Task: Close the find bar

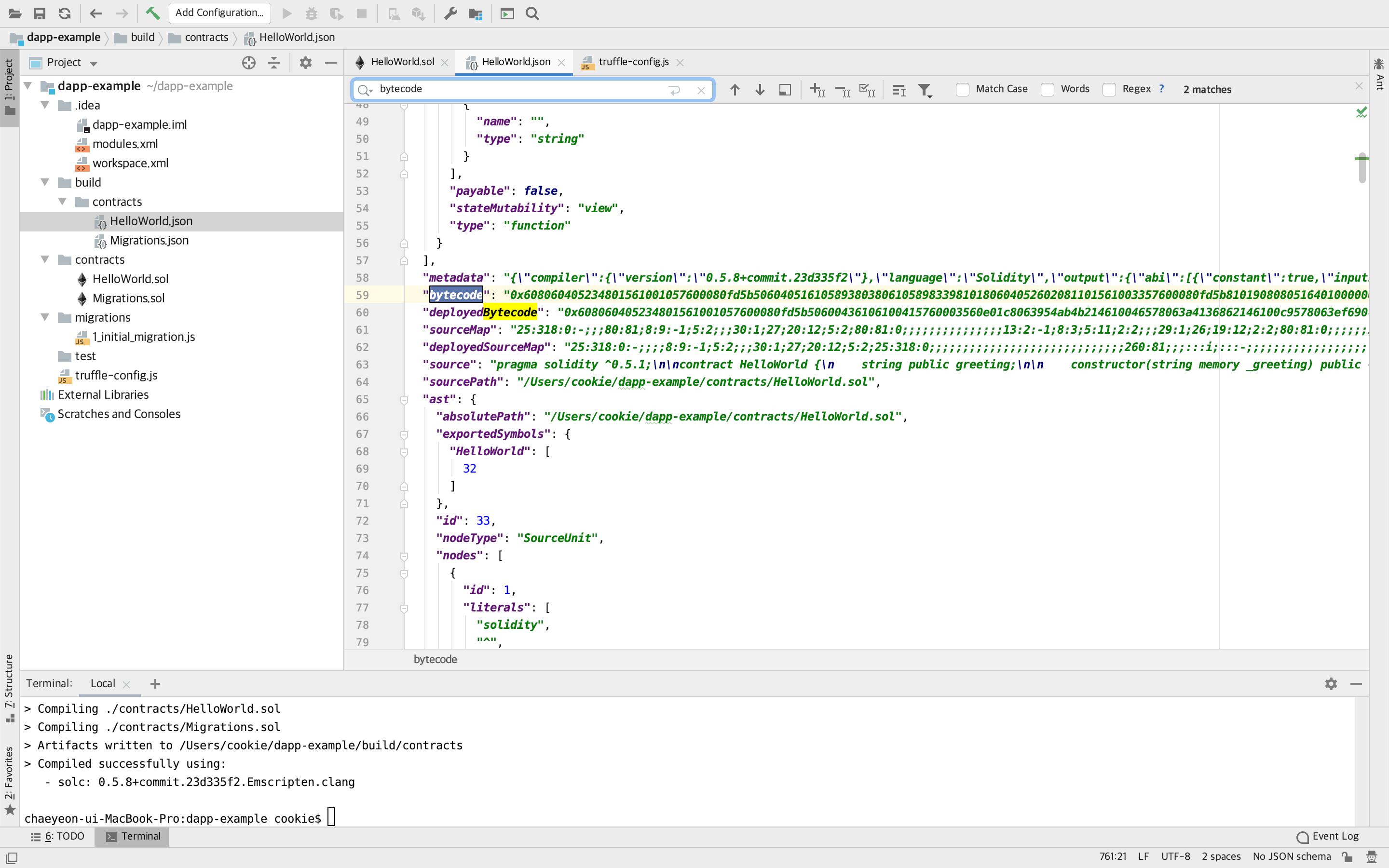Action: [1359, 86]
